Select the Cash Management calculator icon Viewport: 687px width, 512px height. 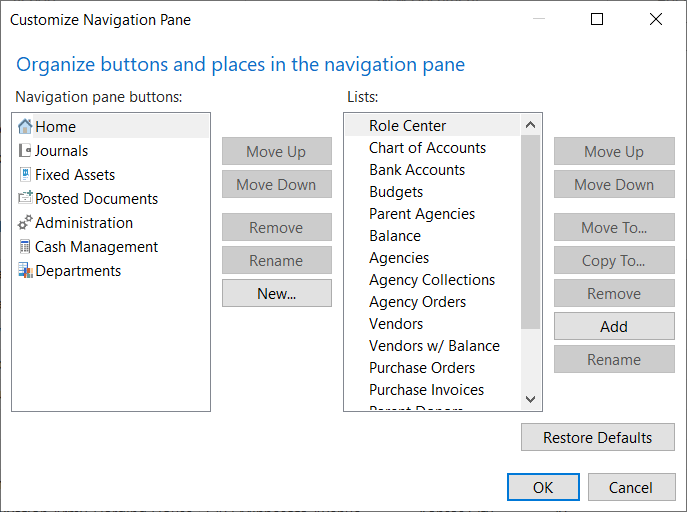[26, 247]
